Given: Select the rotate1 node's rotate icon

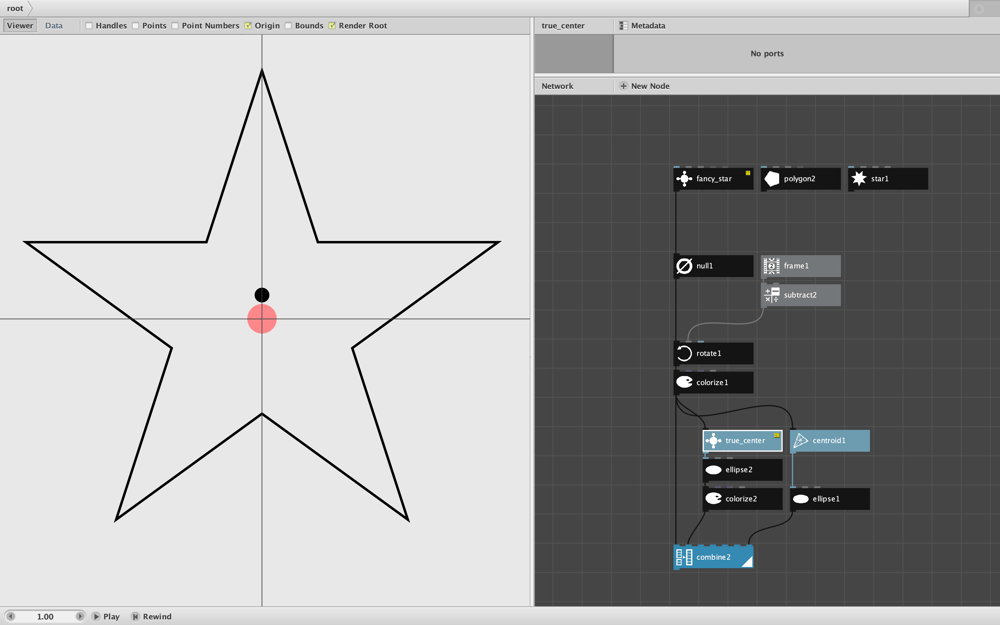Looking at the screenshot, I should (x=684, y=353).
